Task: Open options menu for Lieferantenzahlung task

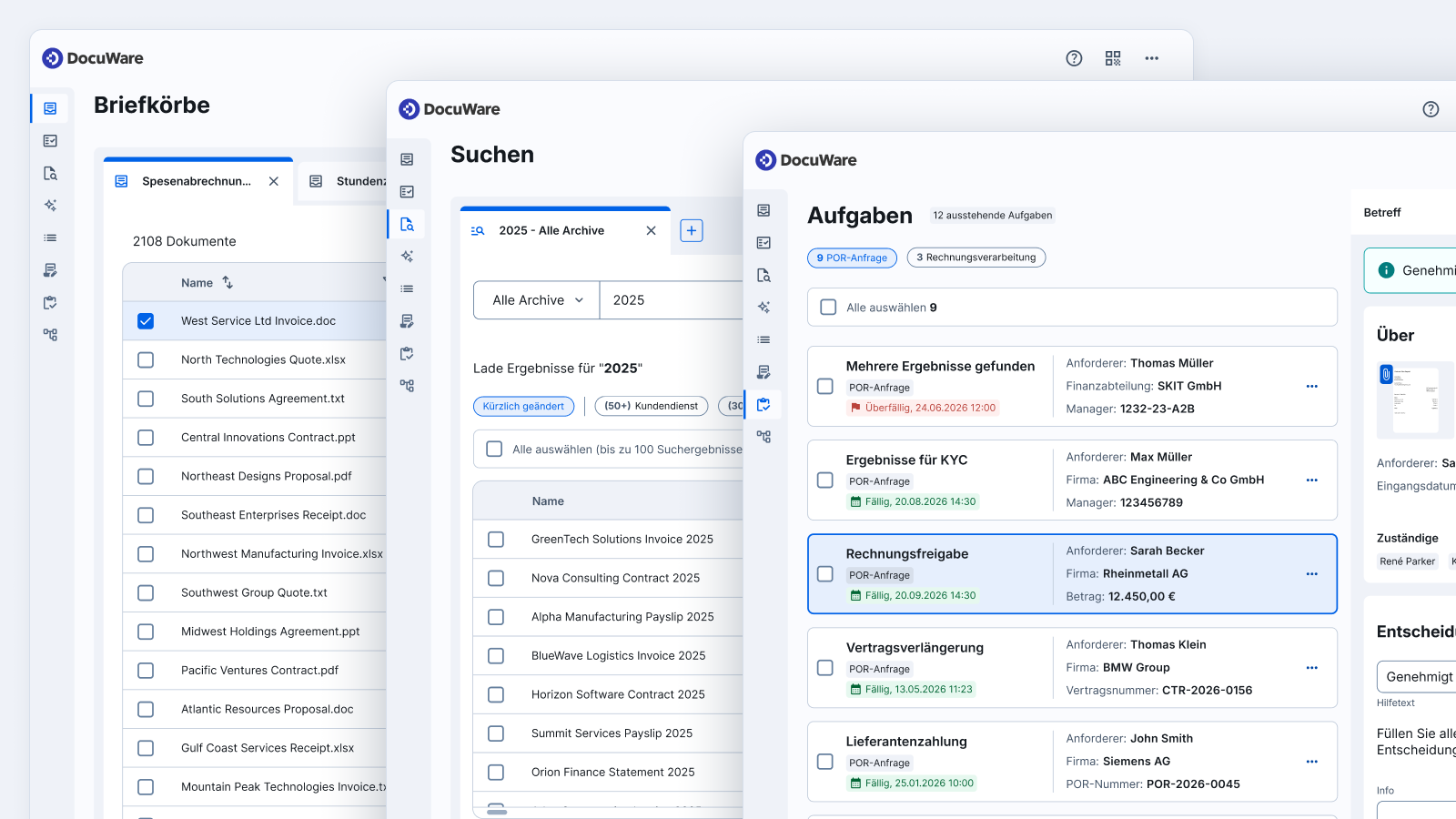Action: (x=1311, y=762)
